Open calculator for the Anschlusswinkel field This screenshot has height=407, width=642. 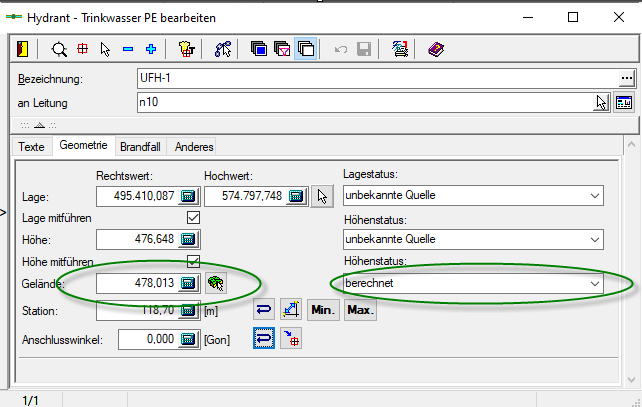click(x=189, y=339)
